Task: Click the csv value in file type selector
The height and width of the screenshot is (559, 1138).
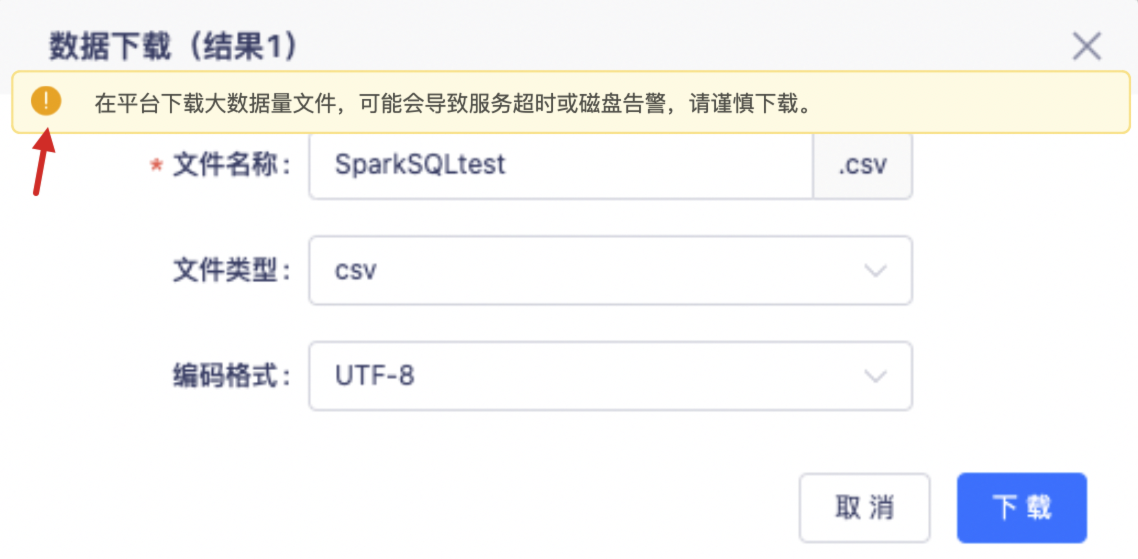Action: point(356,272)
